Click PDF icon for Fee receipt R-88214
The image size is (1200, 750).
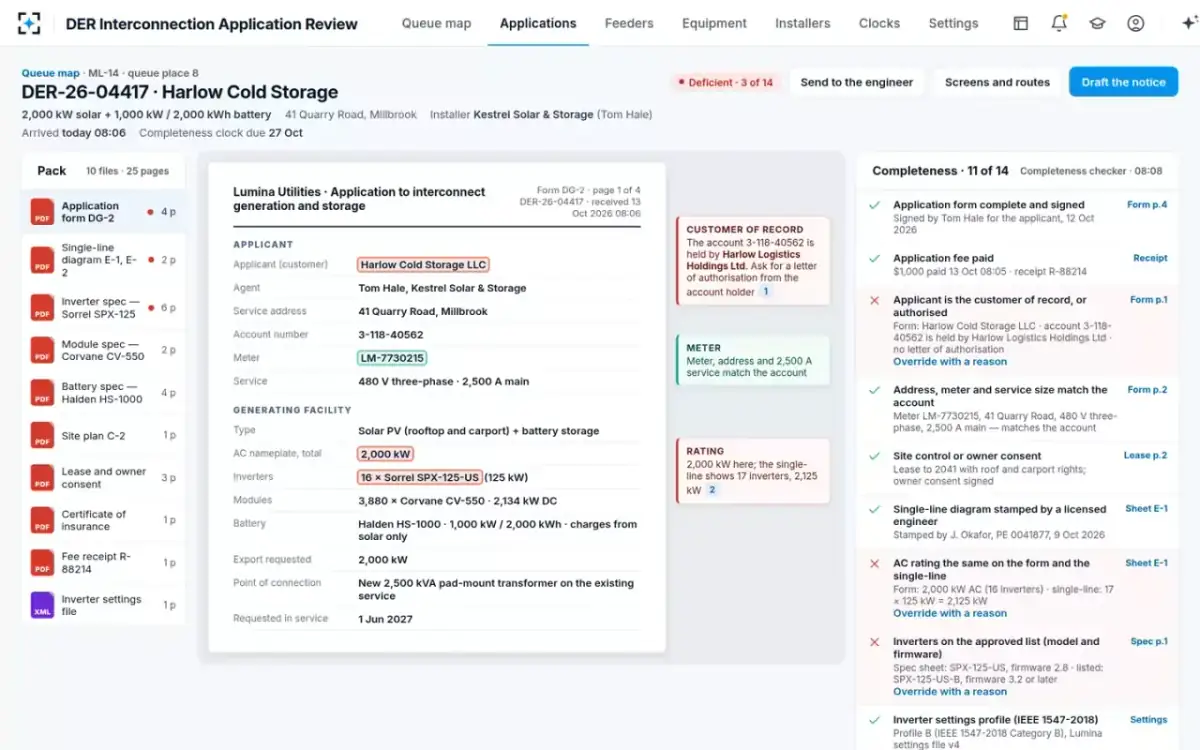[x=42, y=563]
